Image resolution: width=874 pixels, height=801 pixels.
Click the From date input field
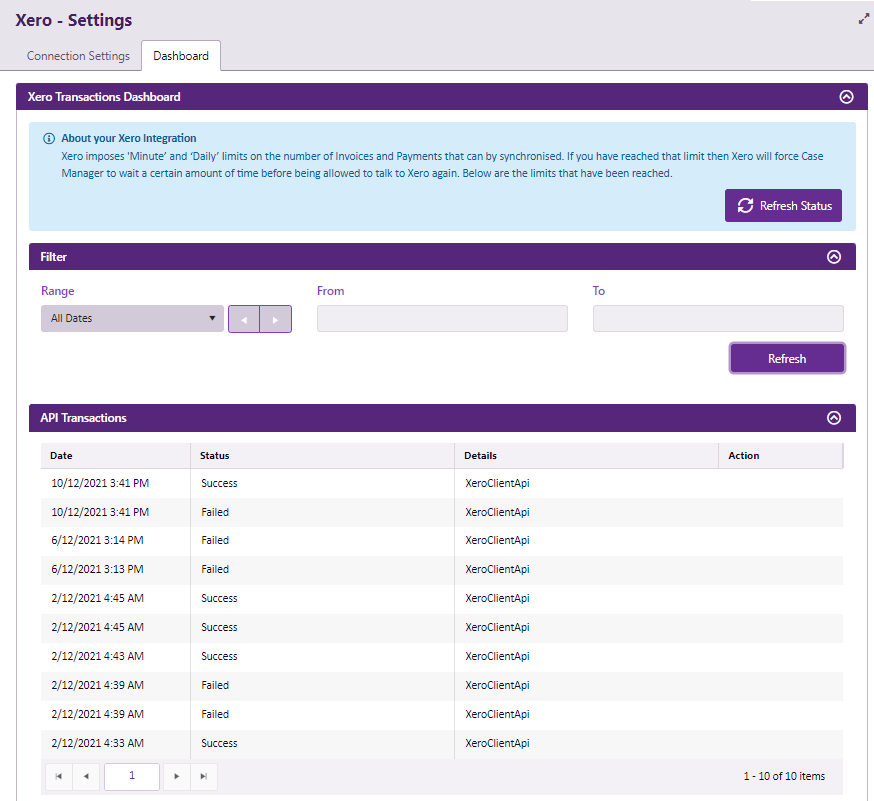point(442,319)
